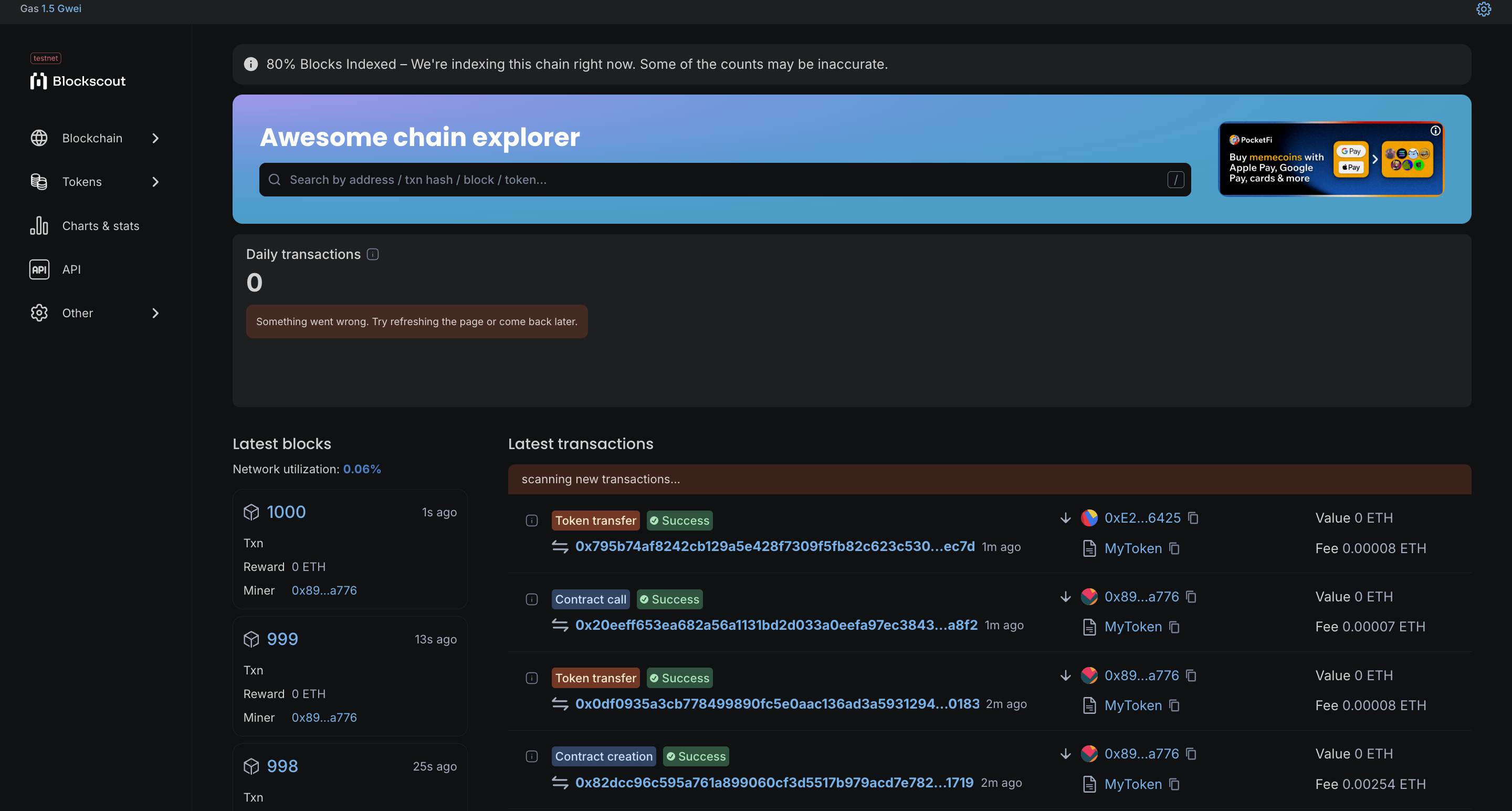Open Charts & stats page
1512x811 pixels.
100,226
